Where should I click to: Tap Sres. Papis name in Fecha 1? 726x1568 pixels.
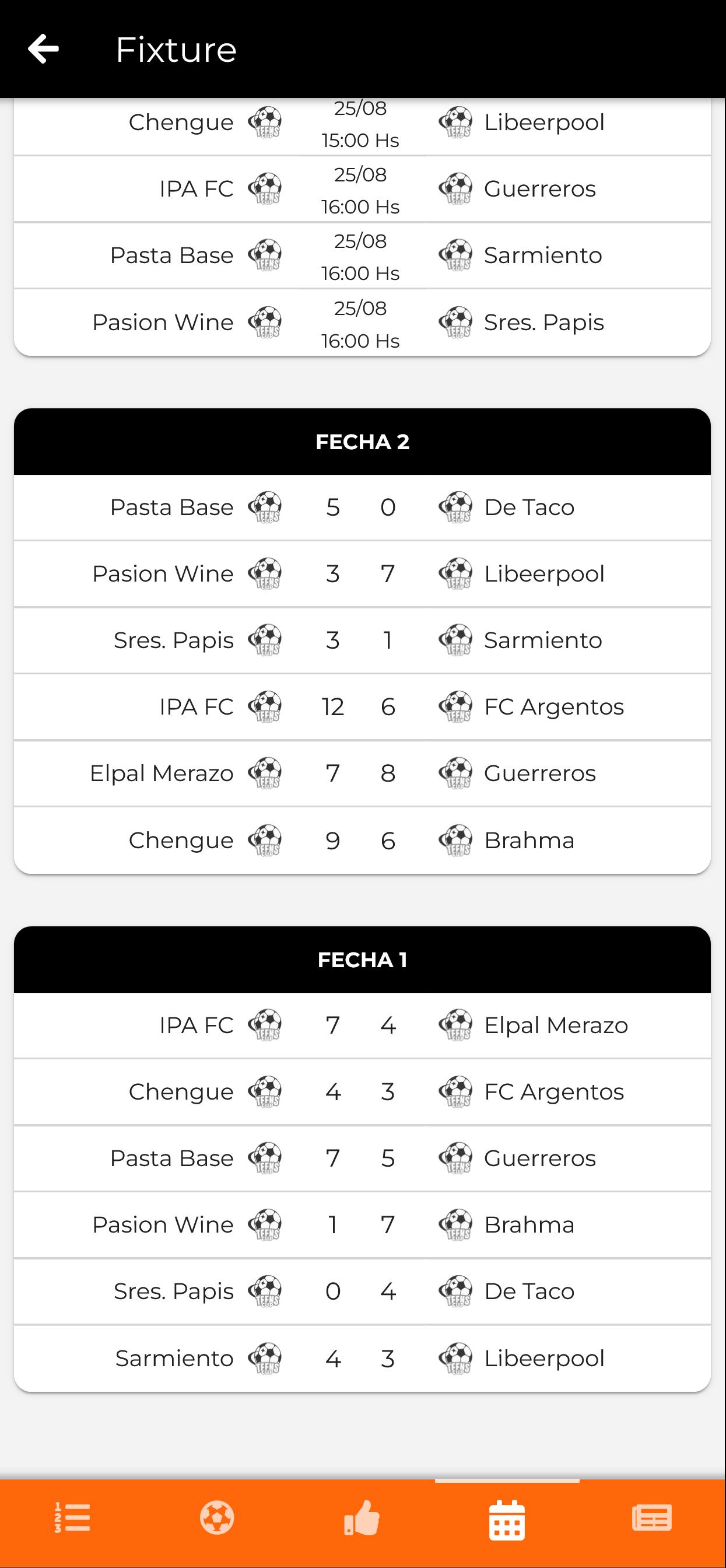tap(173, 1291)
